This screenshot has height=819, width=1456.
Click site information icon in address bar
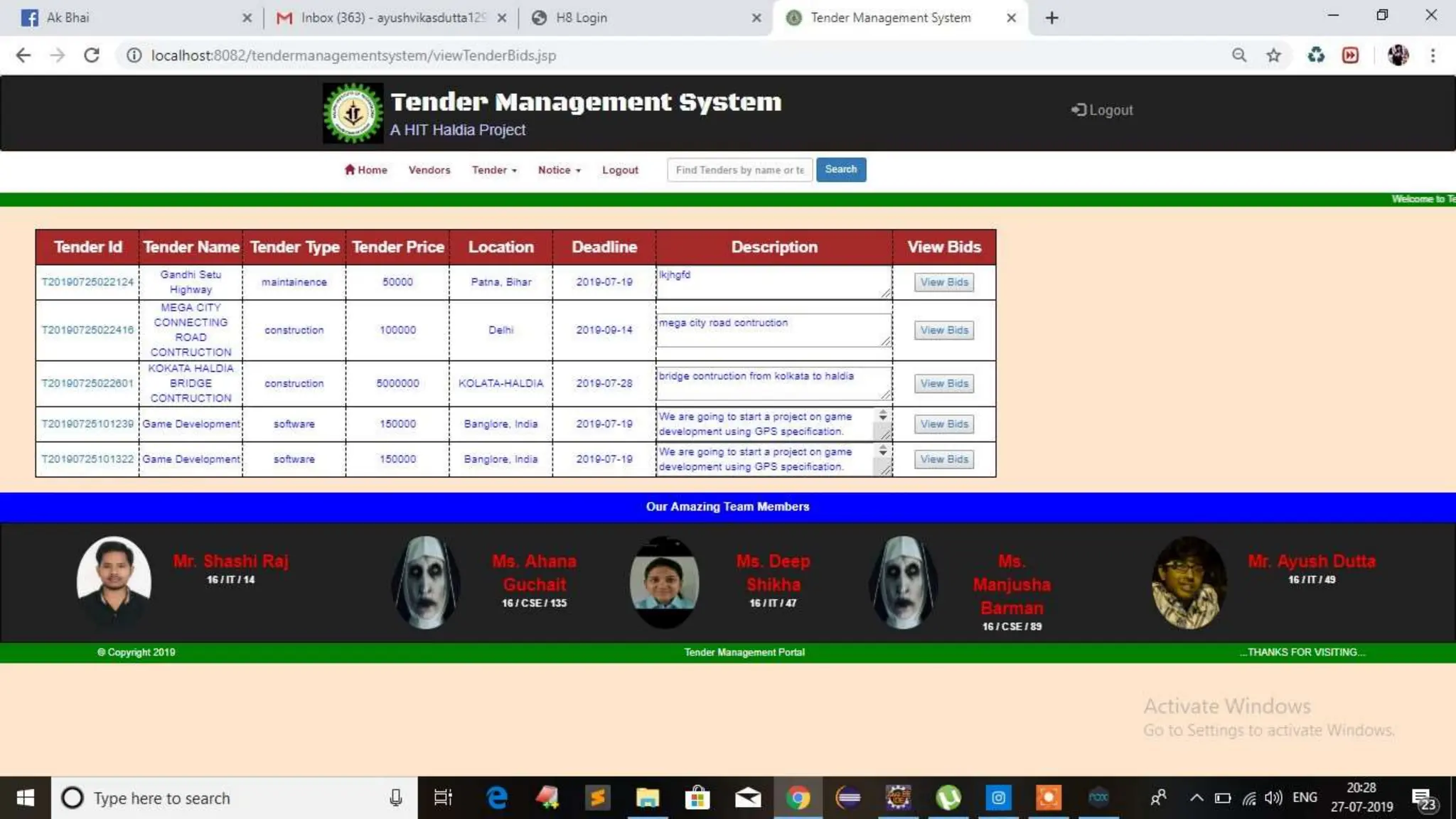pyautogui.click(x=134, y=55)
